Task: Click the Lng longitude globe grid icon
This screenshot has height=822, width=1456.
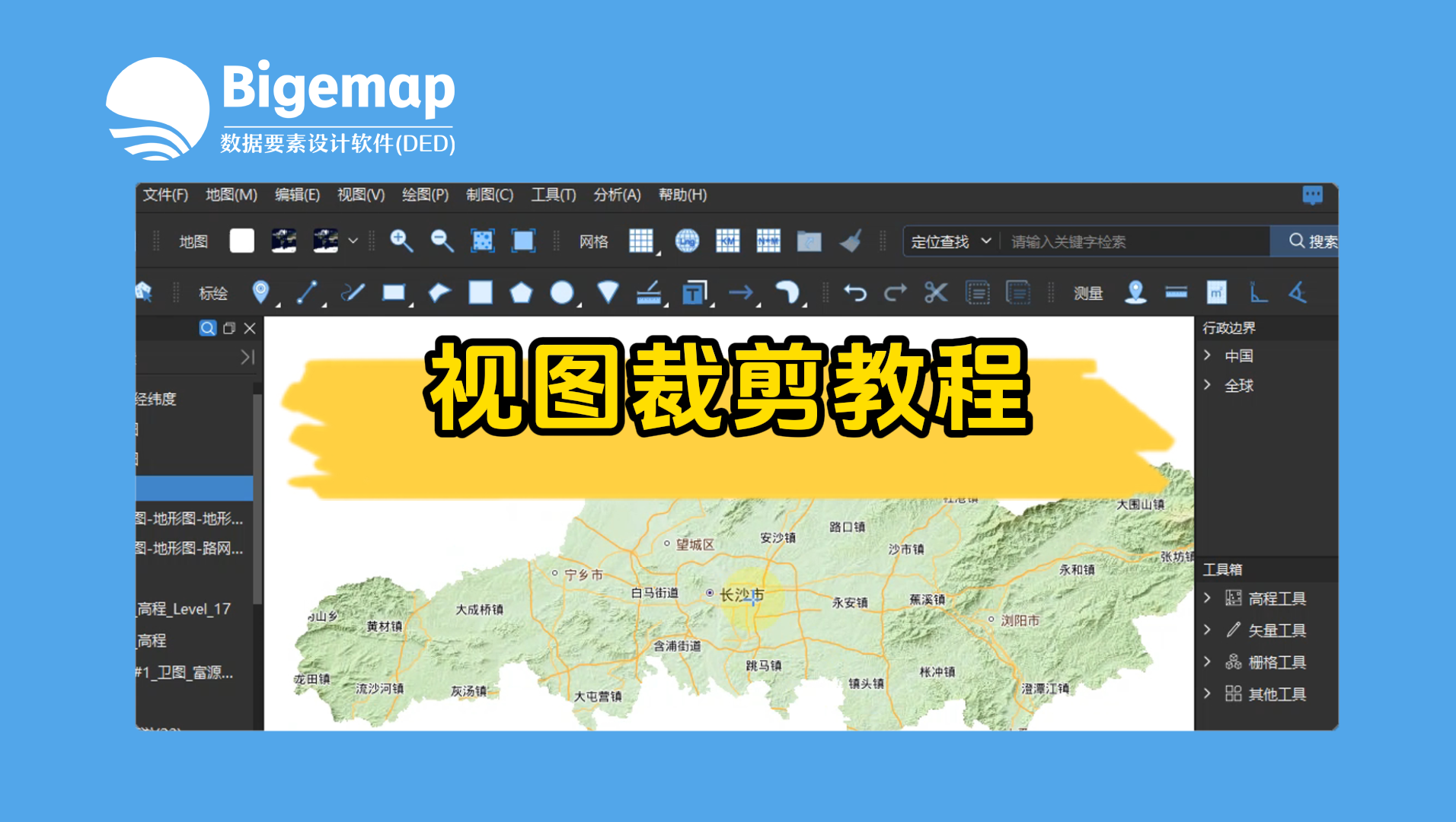Action: pos(687,241)
